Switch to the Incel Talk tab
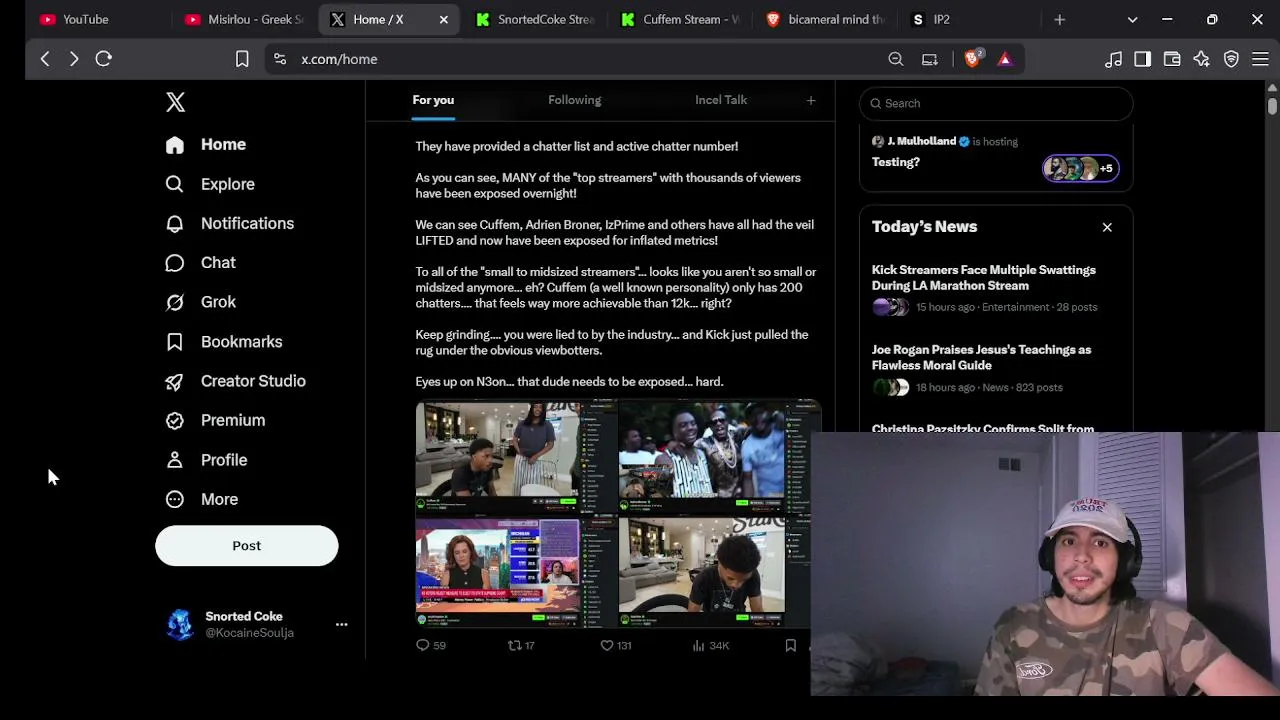Viewport: 1280px width, 720px height. pos(721,100)
